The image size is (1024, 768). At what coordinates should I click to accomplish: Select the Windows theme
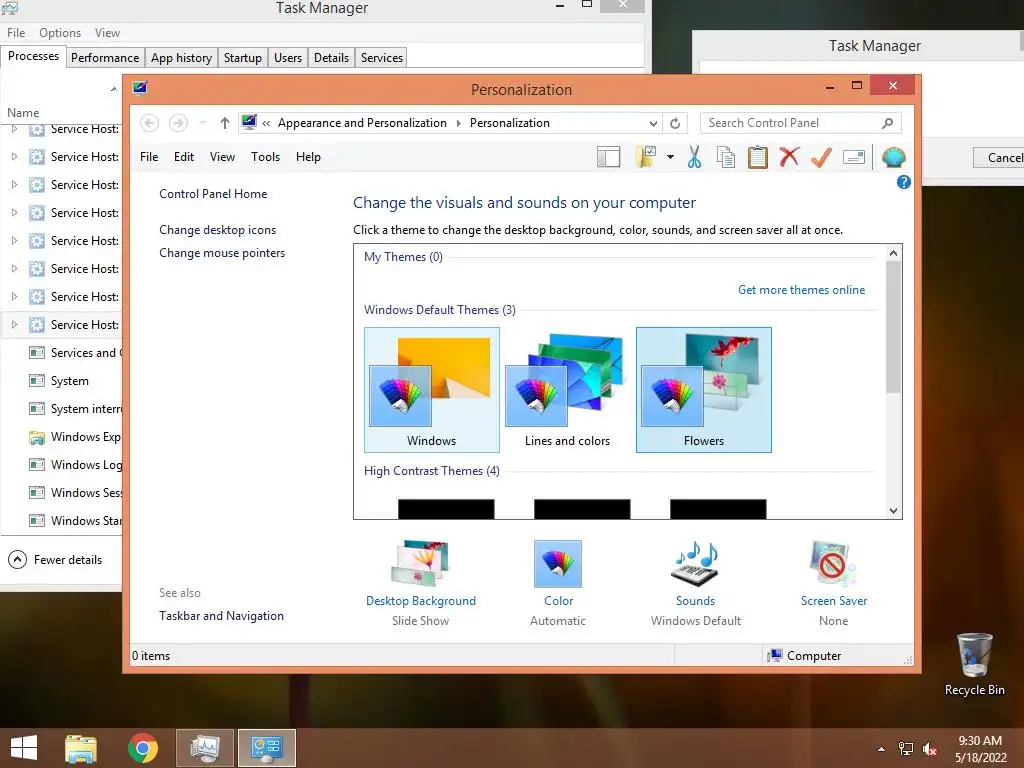[432, 390]
